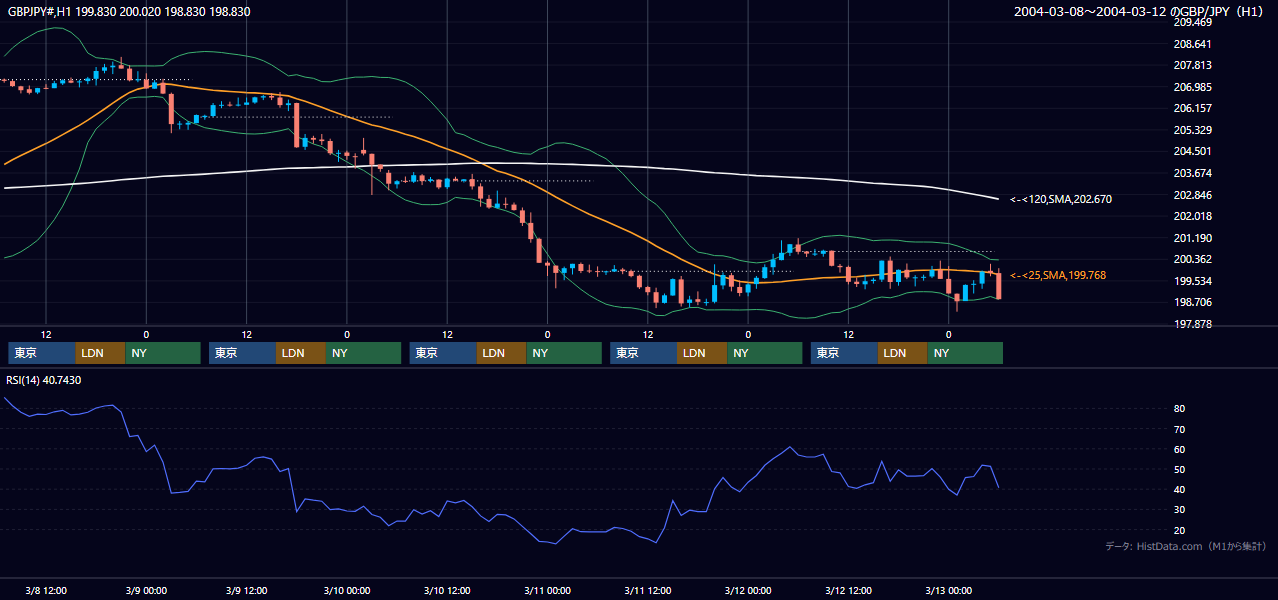Click price axis label 204.501
This screenshot has width=1278, height=600.
tap(1192, 151)
